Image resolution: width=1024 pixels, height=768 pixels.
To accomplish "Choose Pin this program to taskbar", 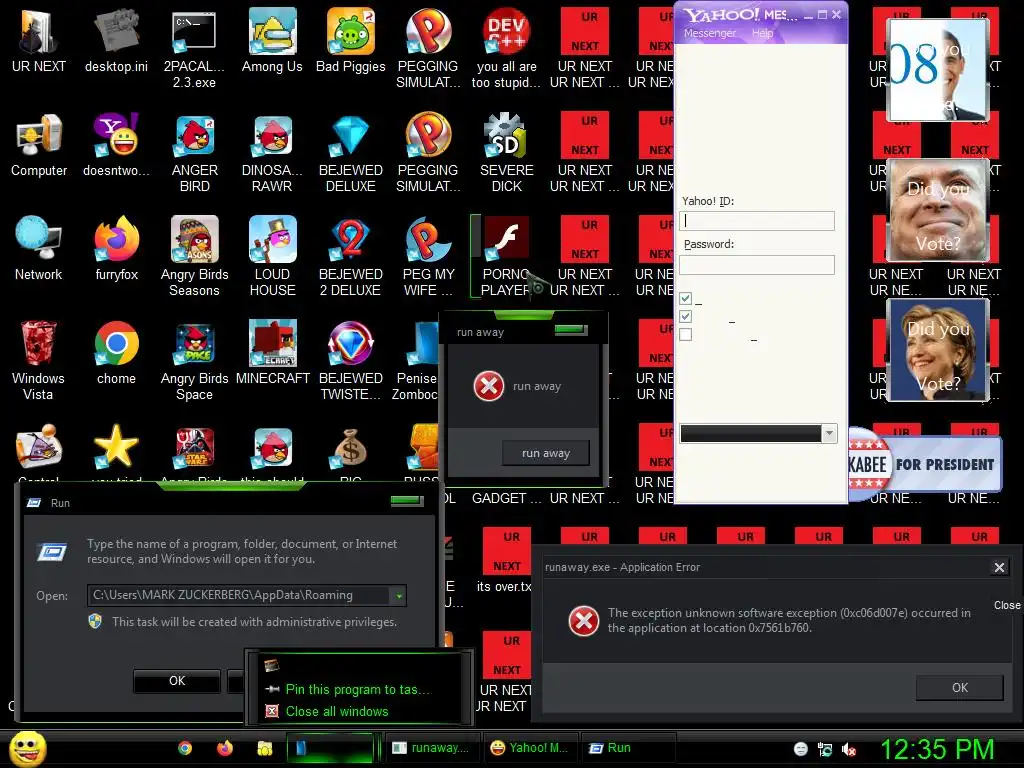I will [x=357, y=690].
